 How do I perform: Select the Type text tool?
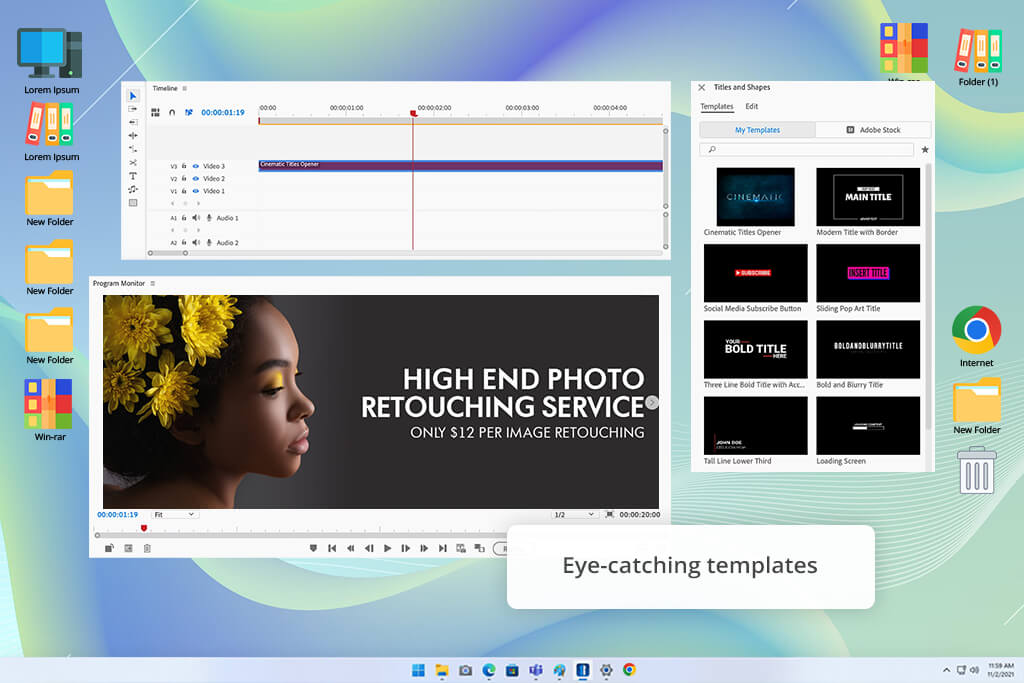pos(133,176)
